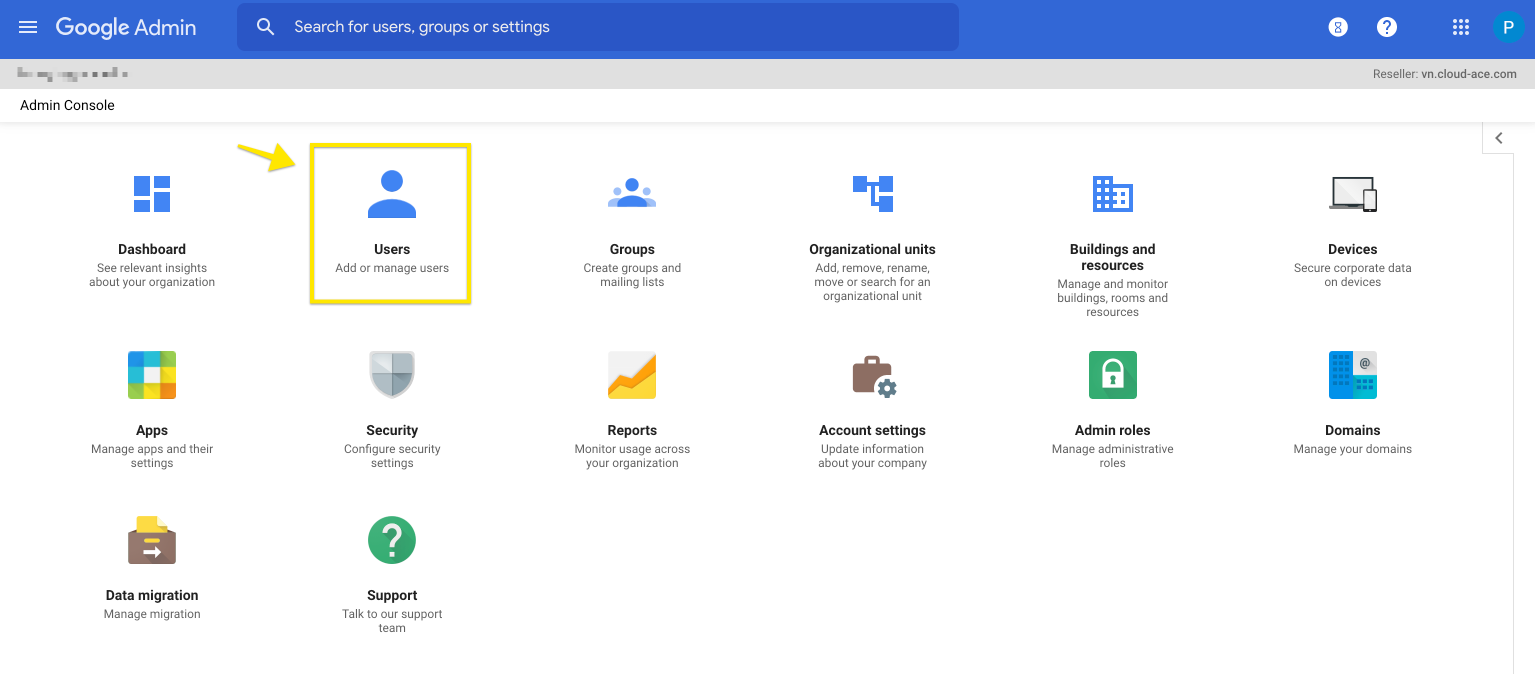Open the Security shield icon
Viewport: 1535px width, 674px height.
click(x=392, y=375)
